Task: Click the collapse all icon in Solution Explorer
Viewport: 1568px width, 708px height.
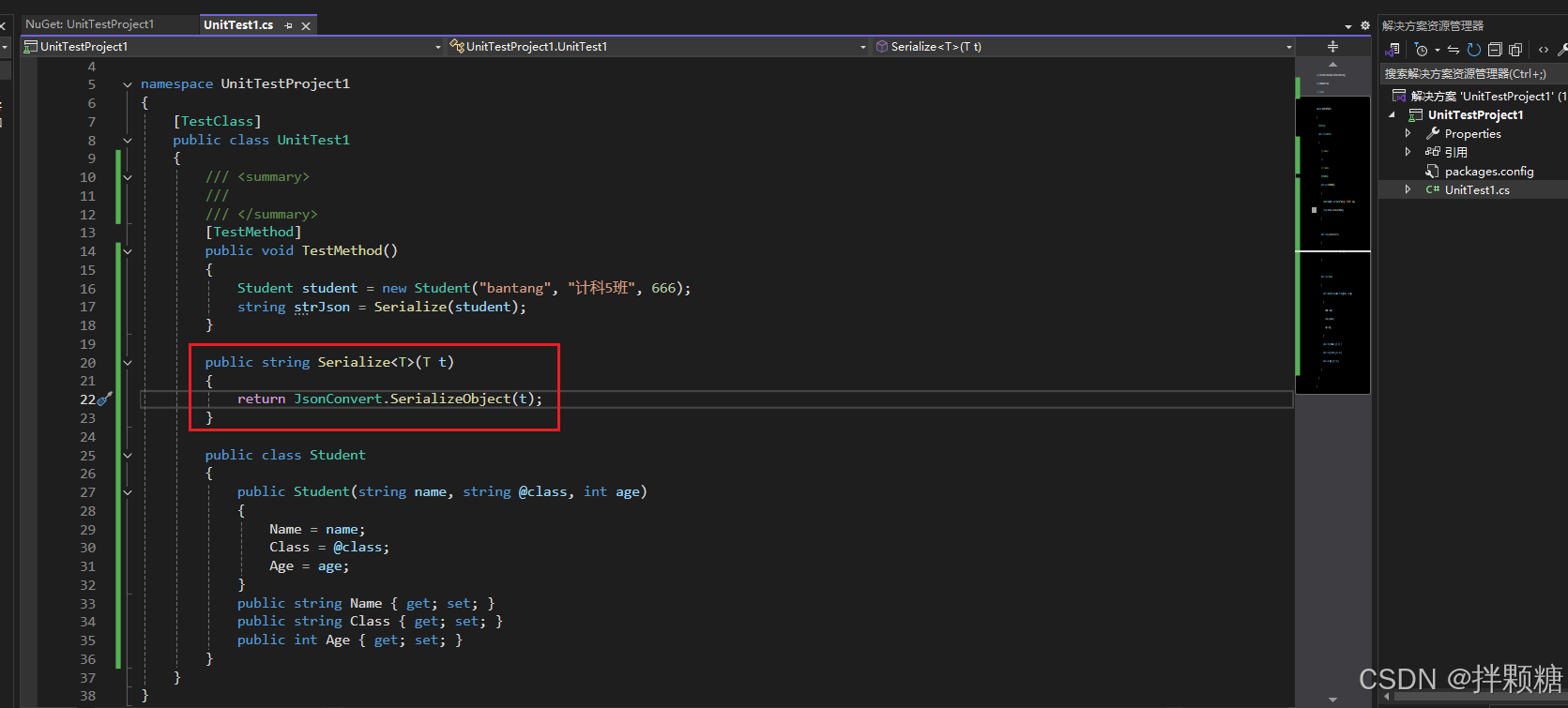Action: pyautogui.click(x=1495, y=50)
